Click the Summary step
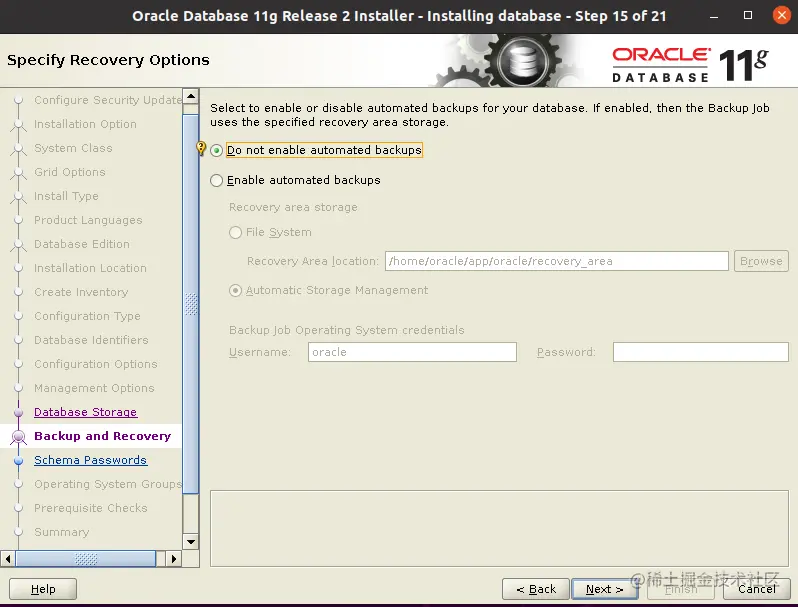This screenshot has width=798, height=607. coord(62,532)
